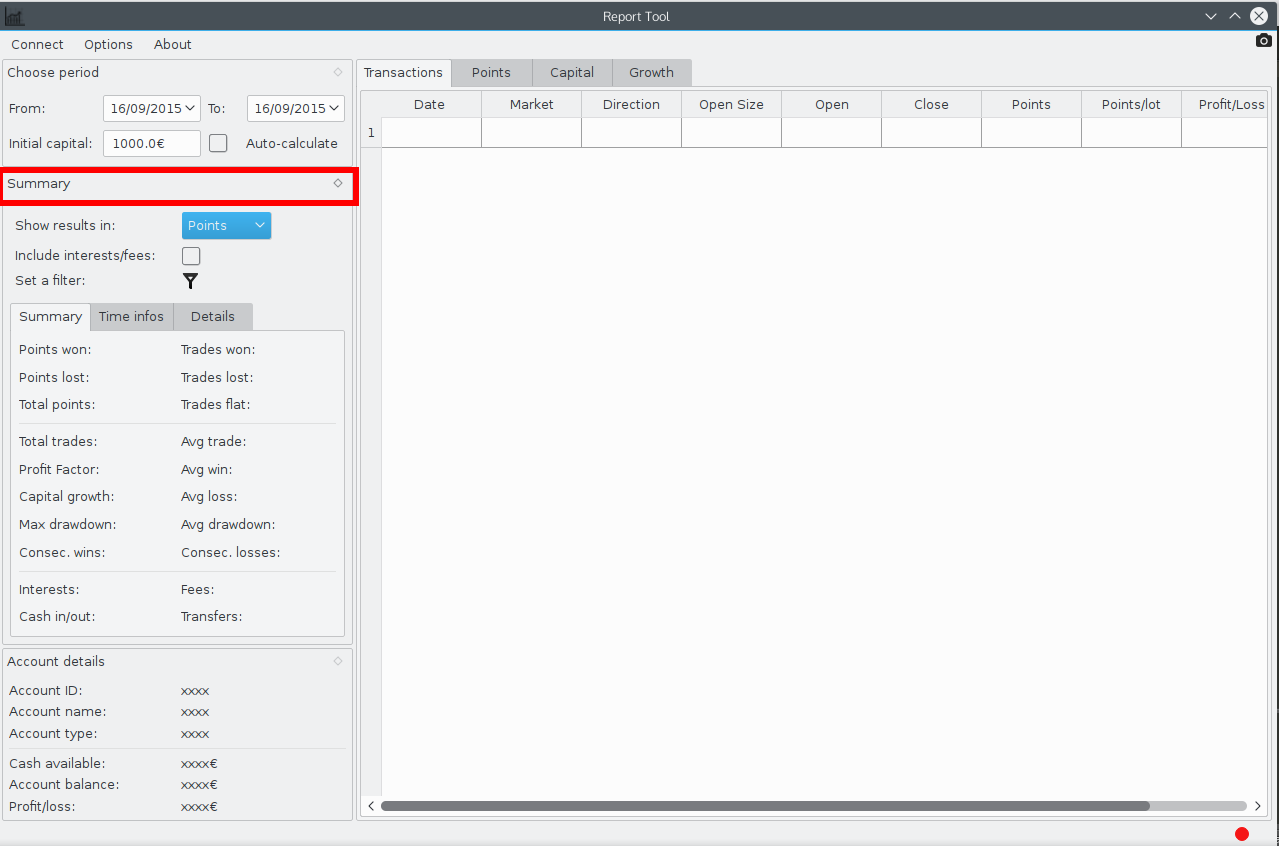Float the Account details panel via diamond icon
Image resolution: width=1279 pixels, height=846 pixels.
pos(338,661)
